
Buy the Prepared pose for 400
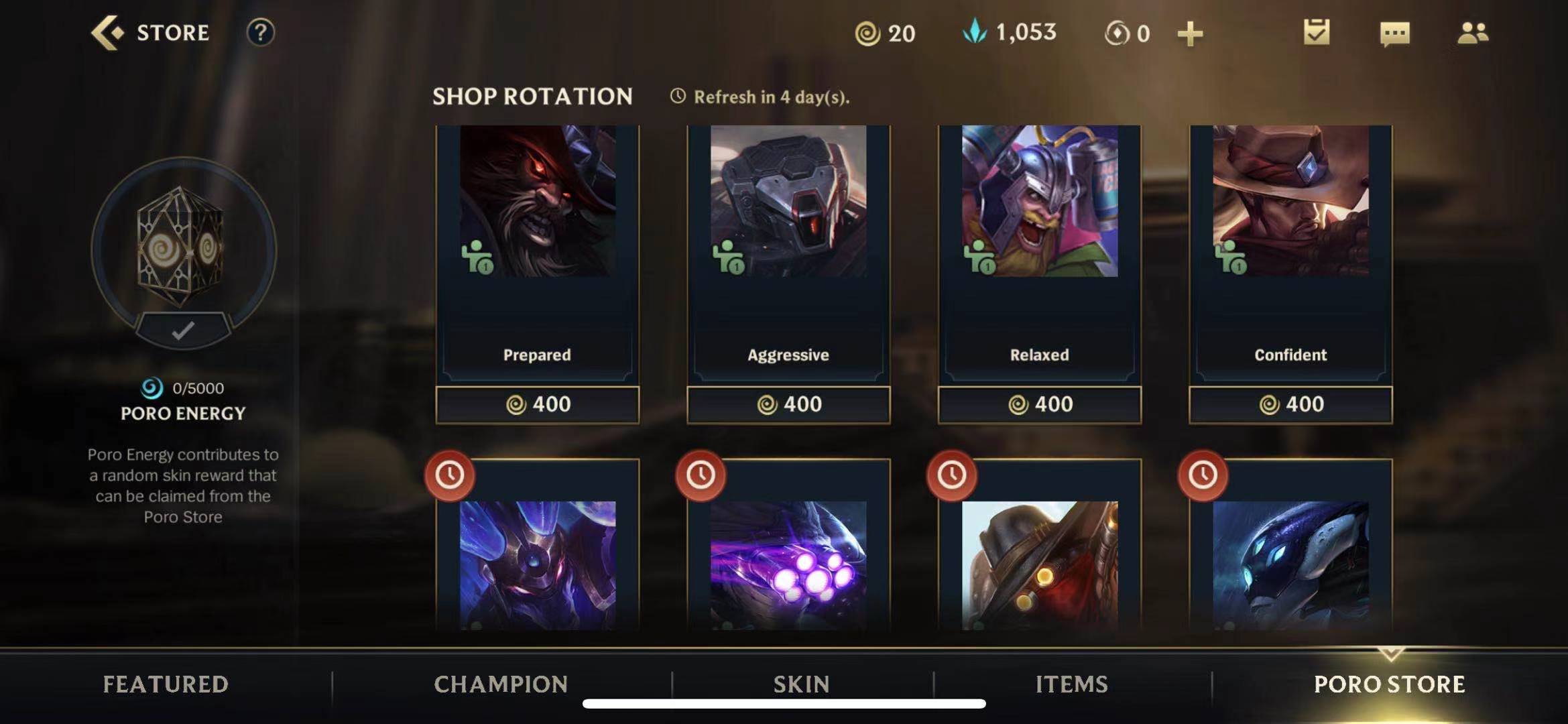(537, 404)
